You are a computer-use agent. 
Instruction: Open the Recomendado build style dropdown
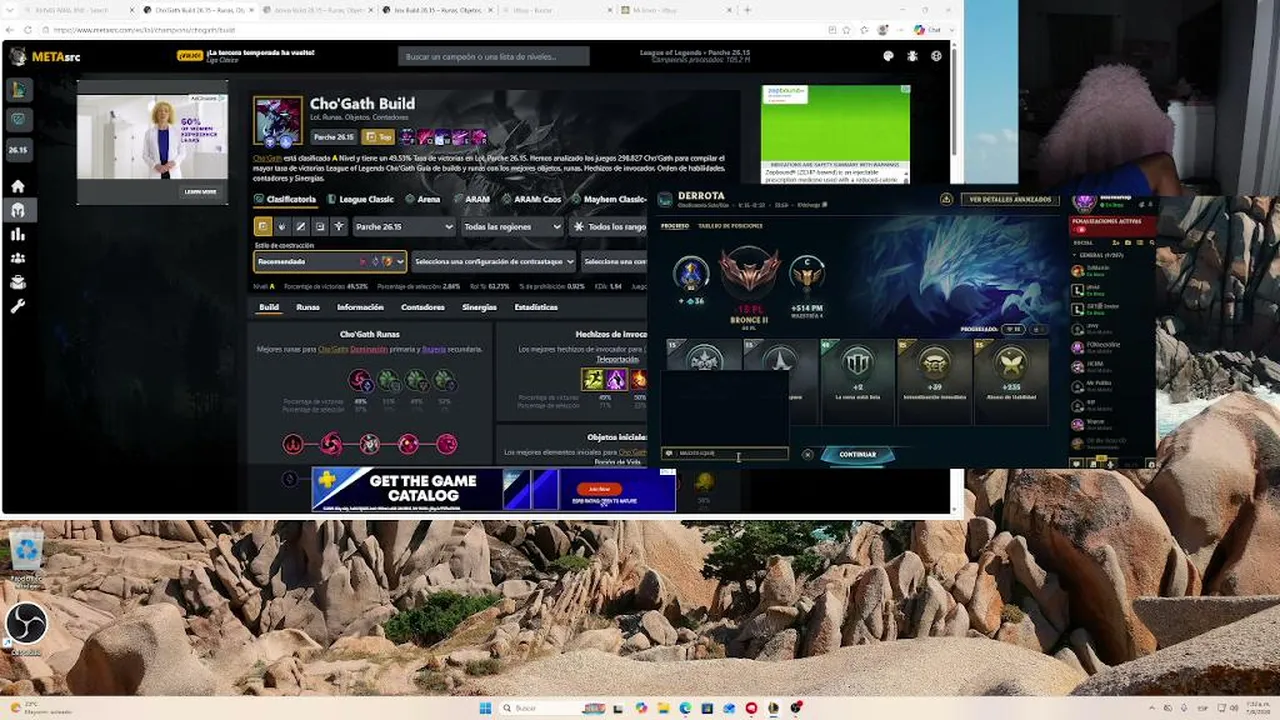click(330, 262)
